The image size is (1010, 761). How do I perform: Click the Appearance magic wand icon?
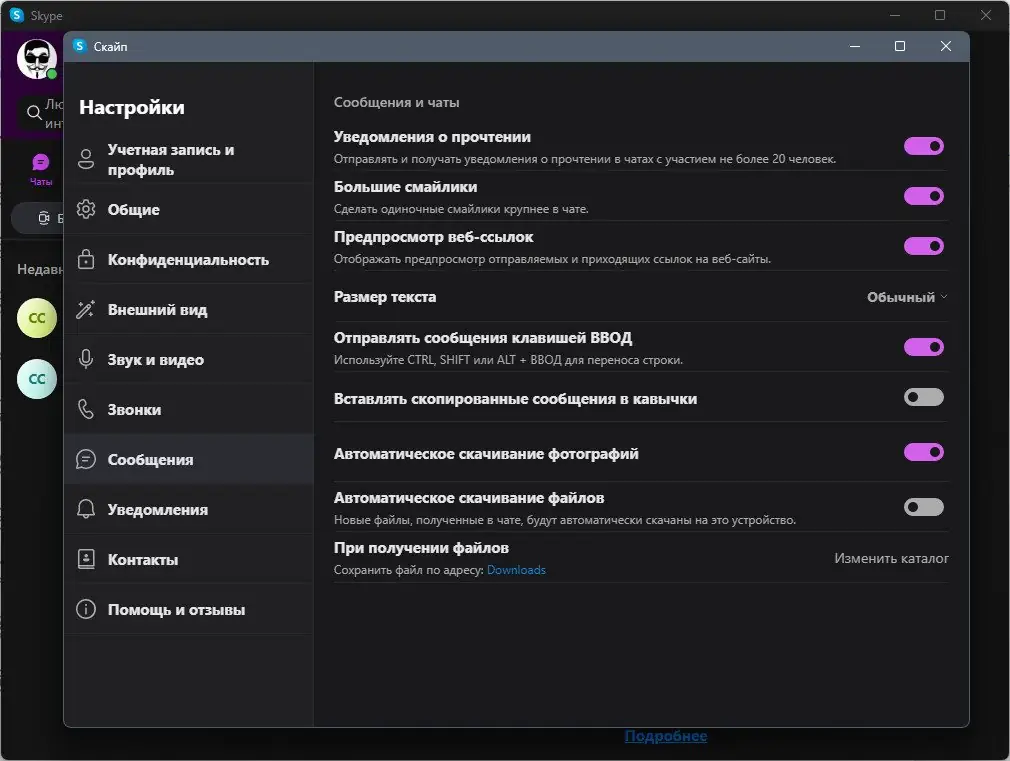[86, 310]
